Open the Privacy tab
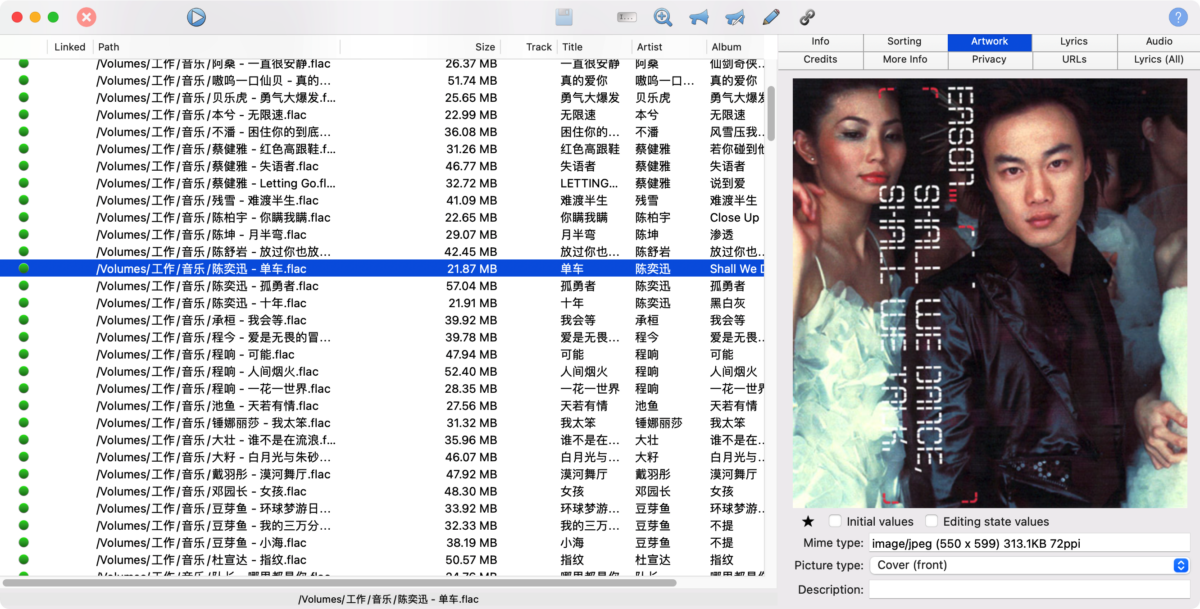 [x=989, y=59]
